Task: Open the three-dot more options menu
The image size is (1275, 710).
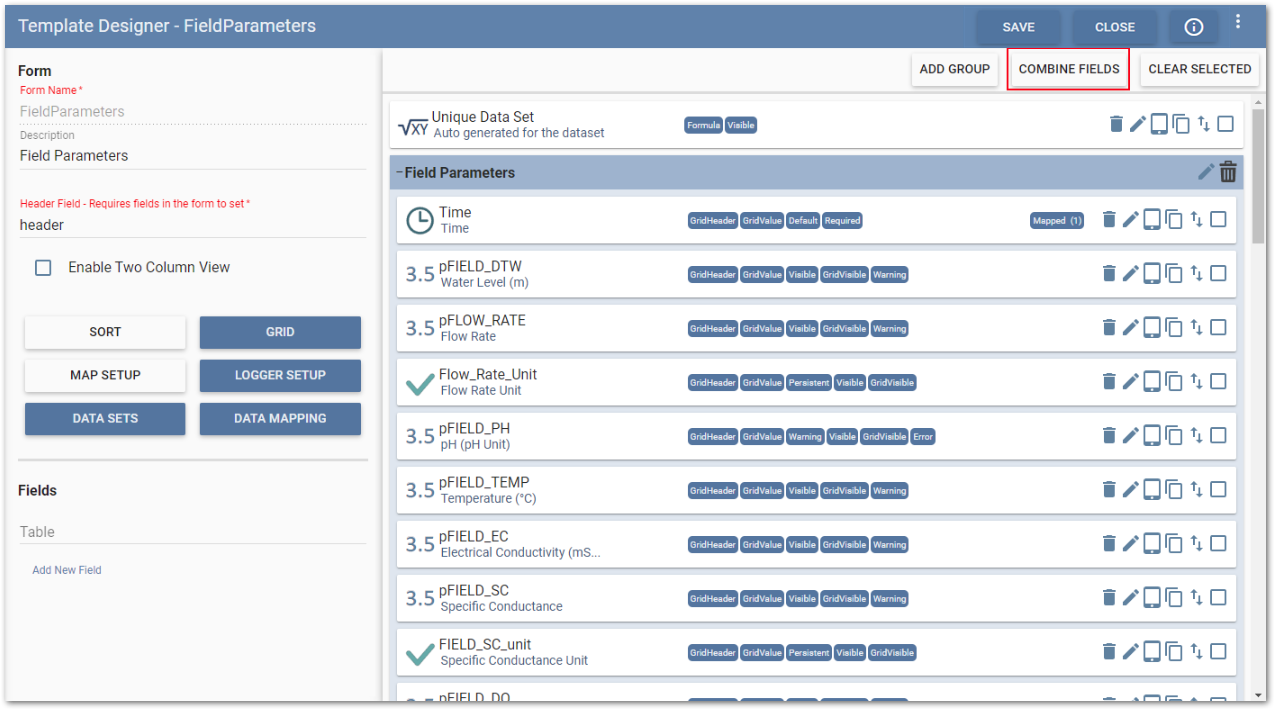Action: 1238,22
